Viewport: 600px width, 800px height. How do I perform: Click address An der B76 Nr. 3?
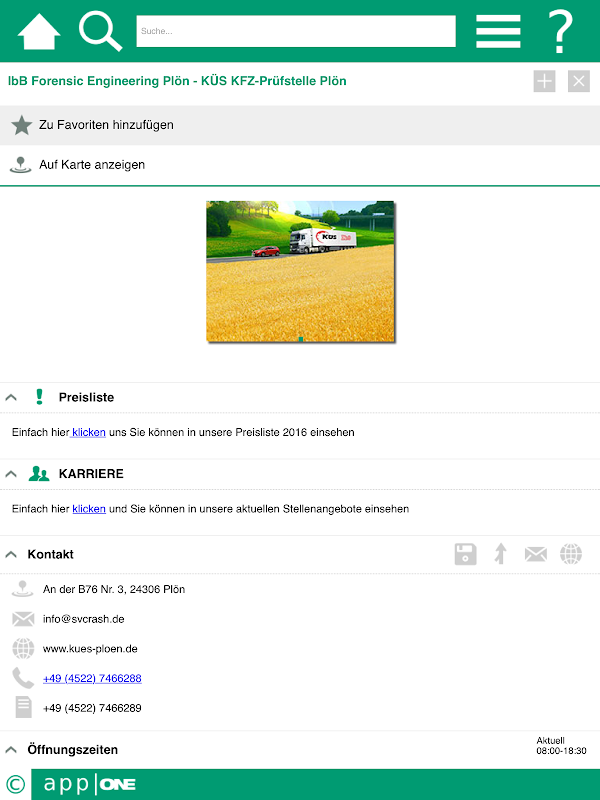(x=114, y=589)
